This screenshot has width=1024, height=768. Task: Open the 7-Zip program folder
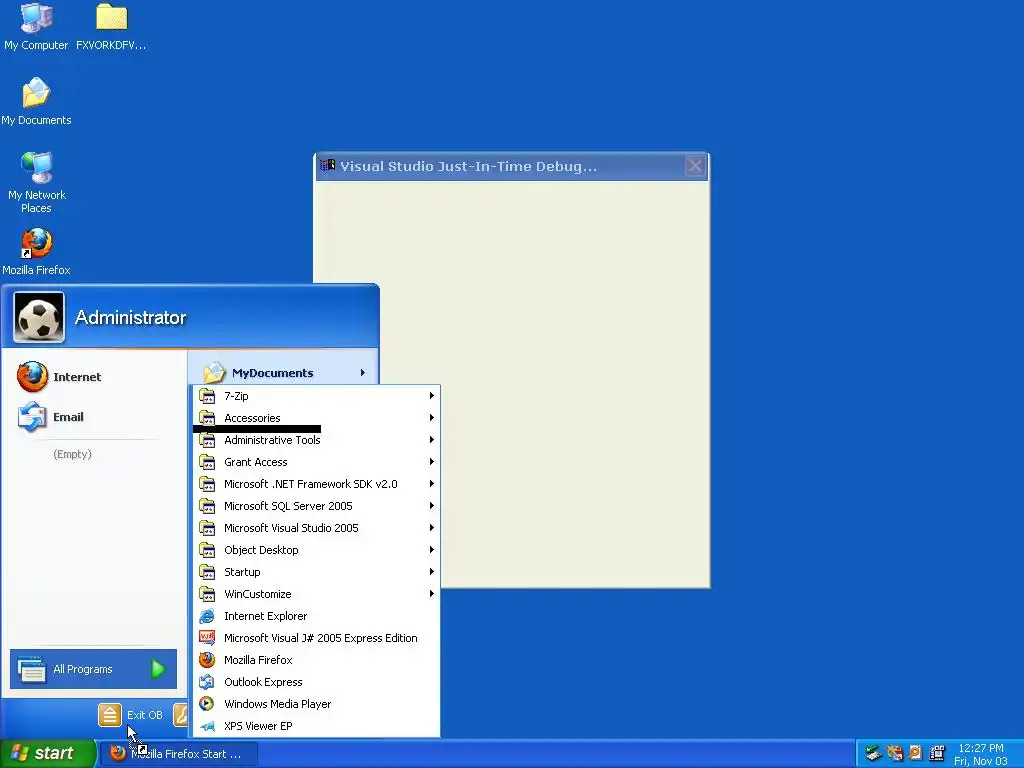317,396
